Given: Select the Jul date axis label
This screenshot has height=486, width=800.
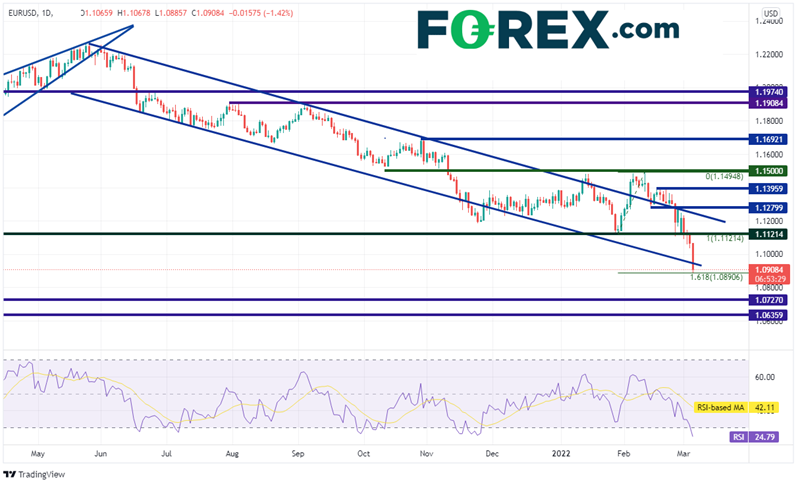Looking at the screenshot, I should coord(166,453).
